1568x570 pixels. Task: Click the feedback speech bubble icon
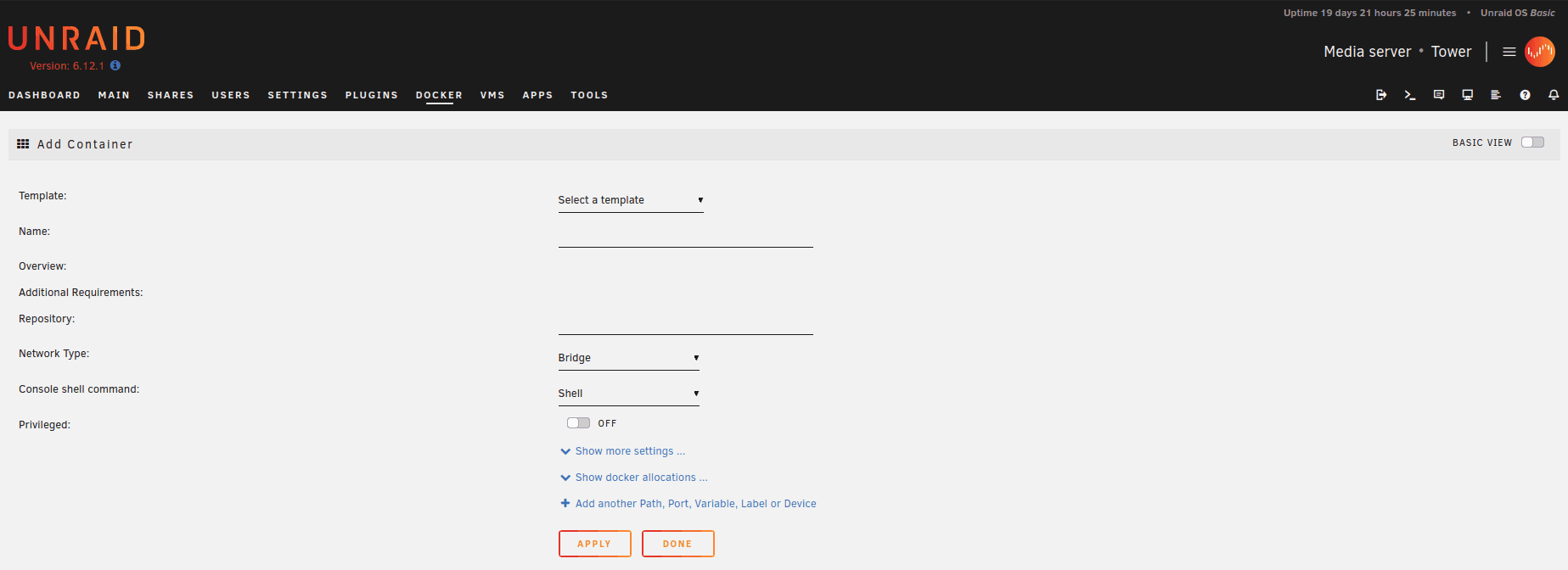[x=1439, y=95]
